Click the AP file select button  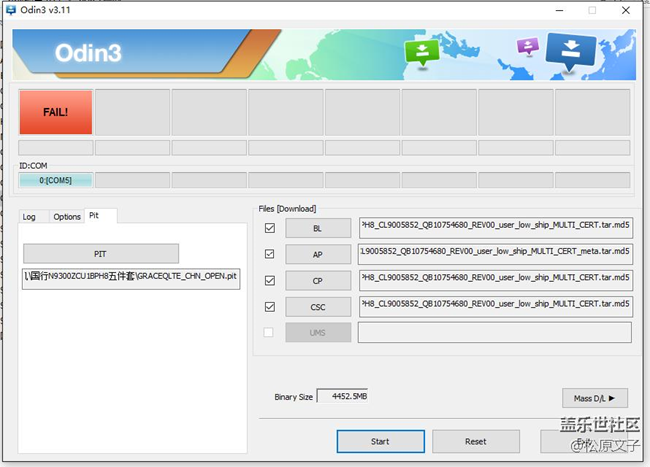point(317,254)
